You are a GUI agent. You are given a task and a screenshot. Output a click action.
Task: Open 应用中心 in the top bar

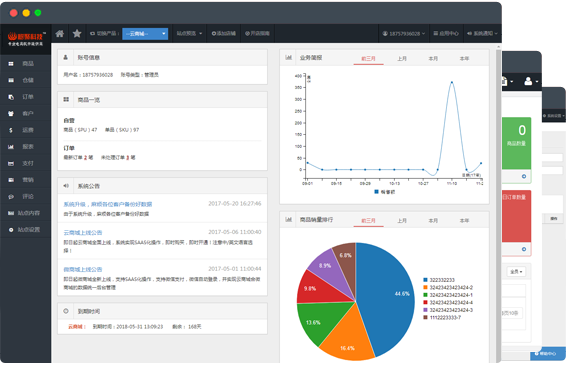[x=446, y=33]
